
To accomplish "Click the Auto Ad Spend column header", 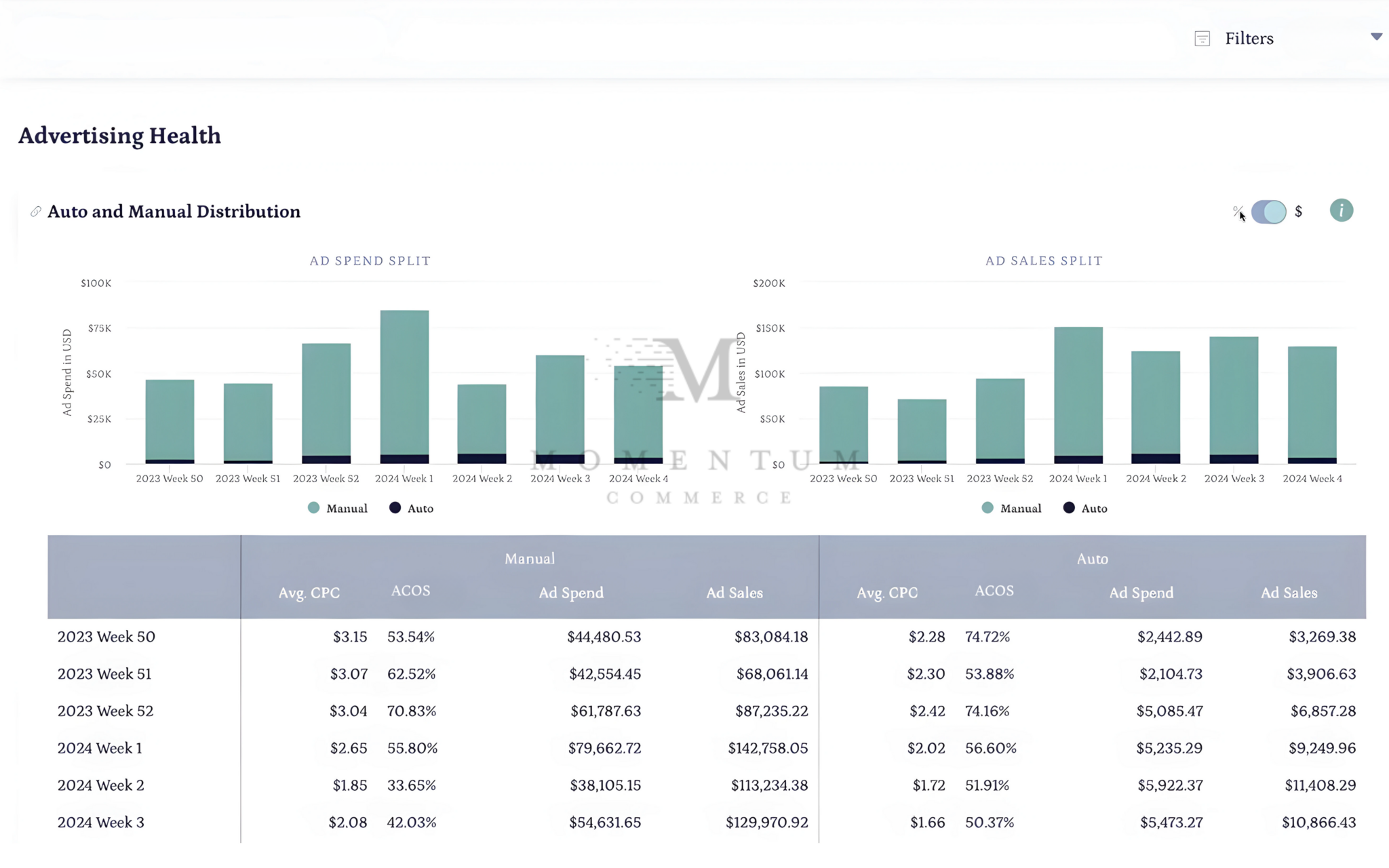I will coord(1141,593).
